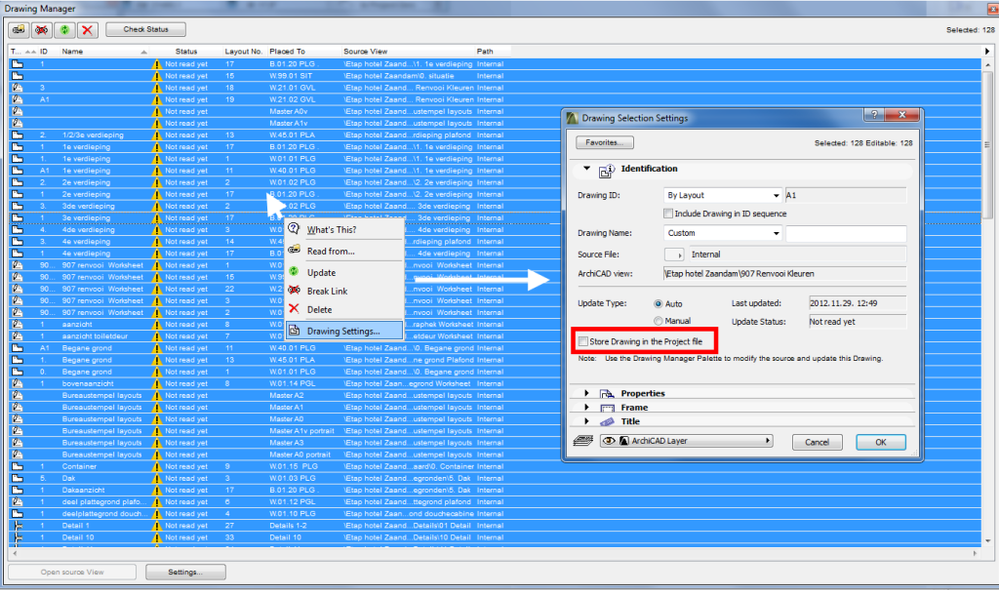Click the type icon of the Detail 10 row
The height and width of the screenshot is (590, 999).
[17, 538]
